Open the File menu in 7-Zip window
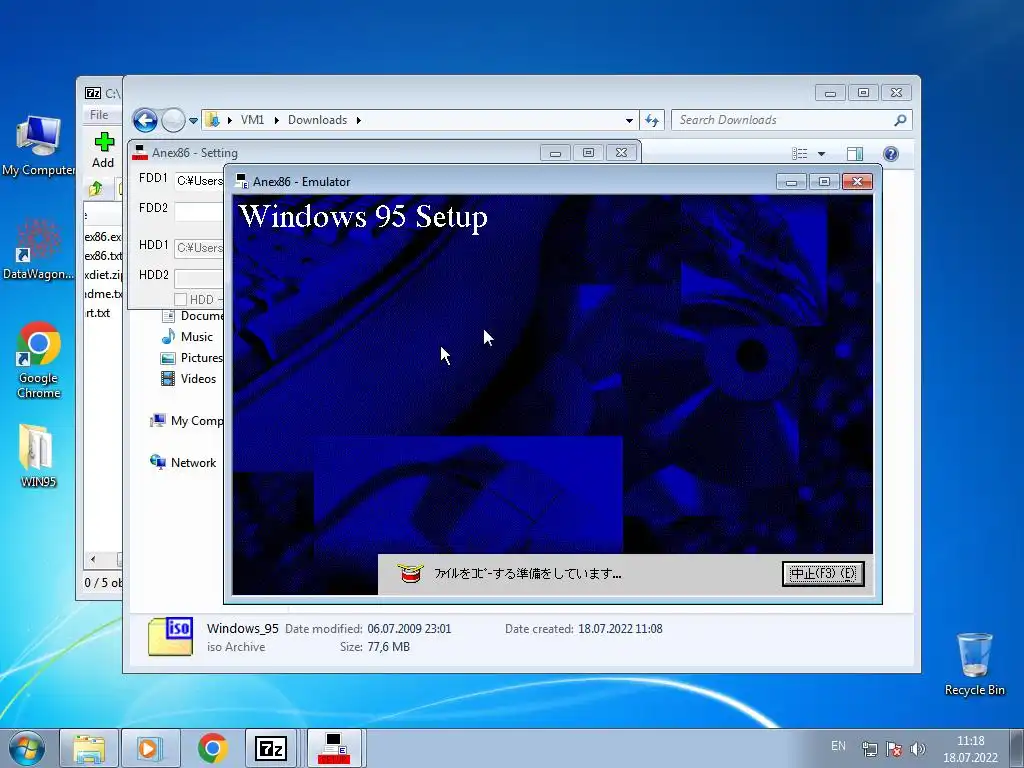Viewport: 1024px width, 768px height. coord(99,115)
